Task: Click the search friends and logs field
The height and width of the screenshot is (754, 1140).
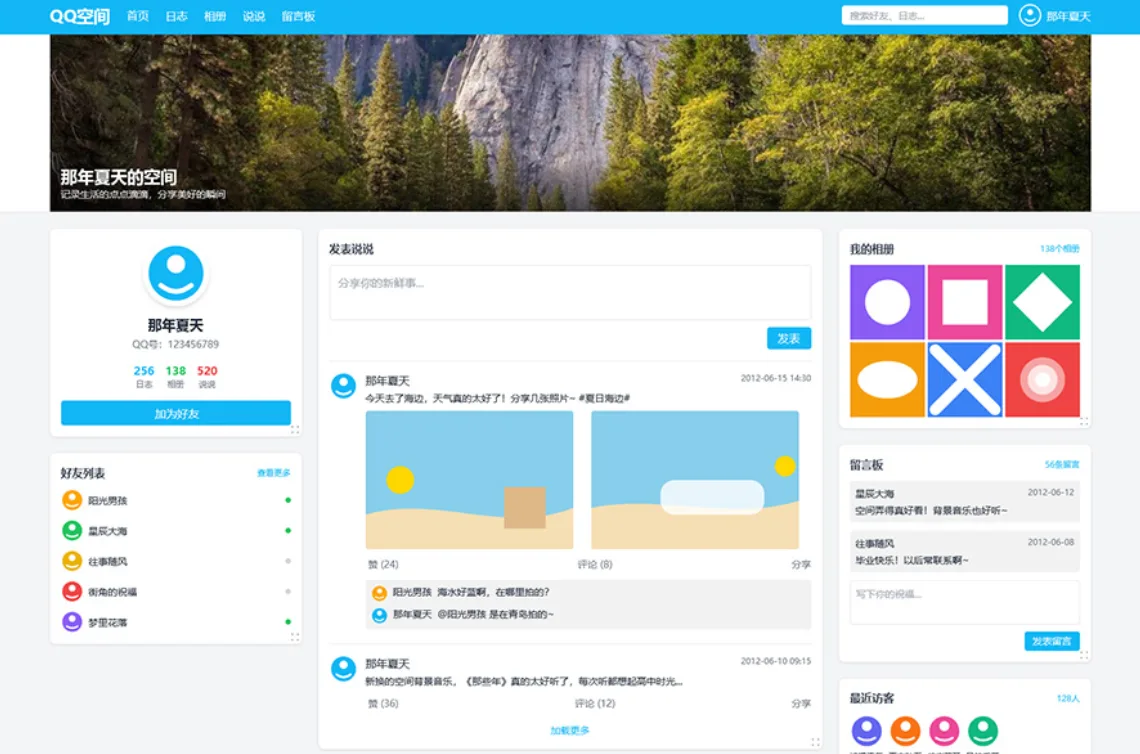Action: pos(924,15)
